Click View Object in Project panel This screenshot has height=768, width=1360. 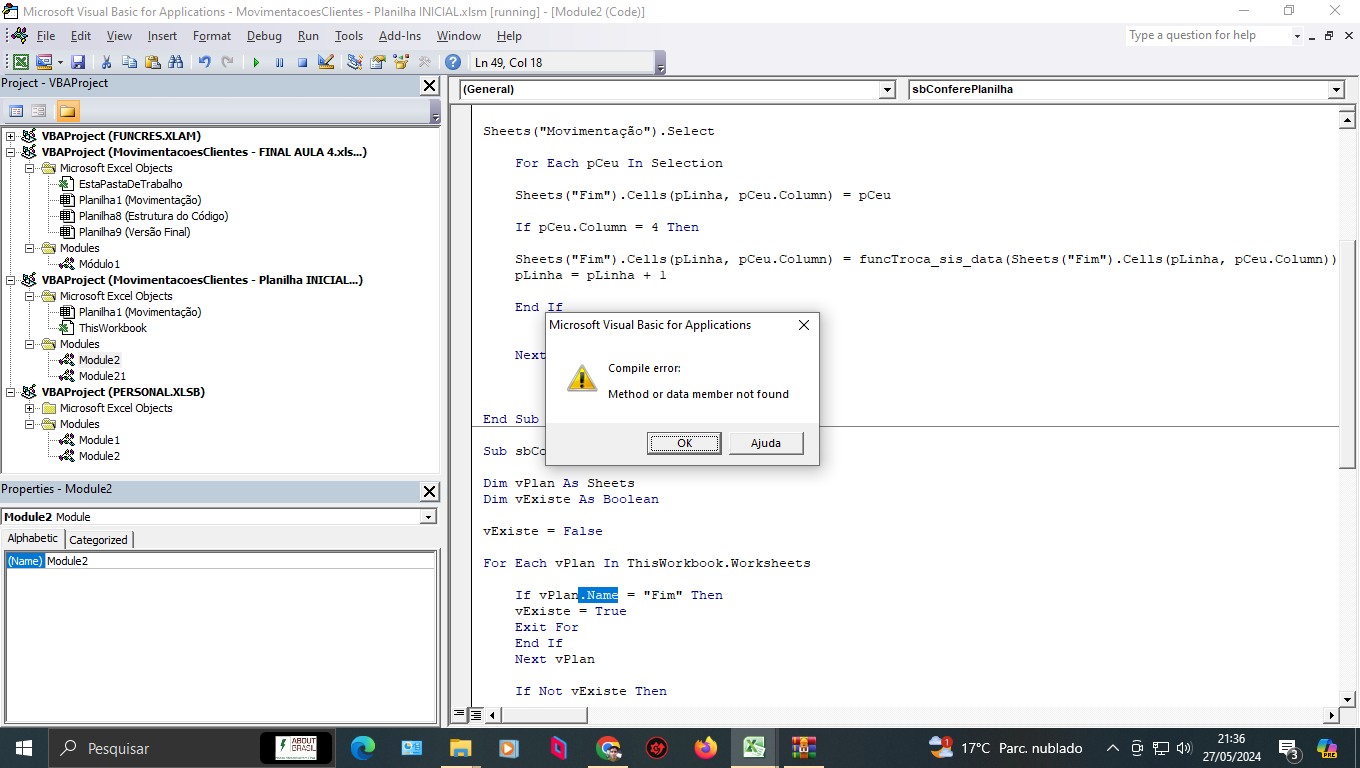click(39, 111)
